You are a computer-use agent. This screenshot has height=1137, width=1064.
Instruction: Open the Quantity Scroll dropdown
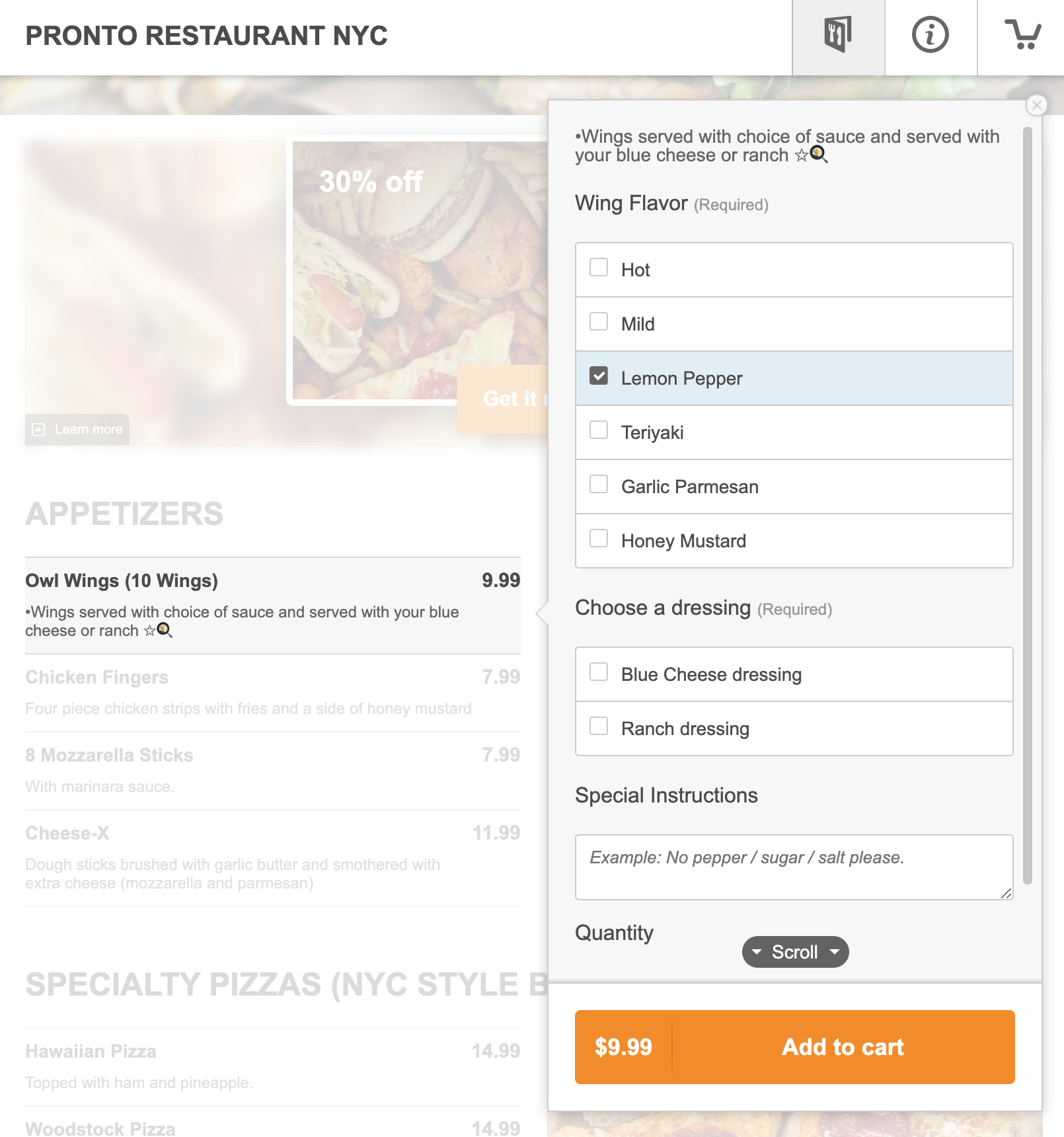795,952
